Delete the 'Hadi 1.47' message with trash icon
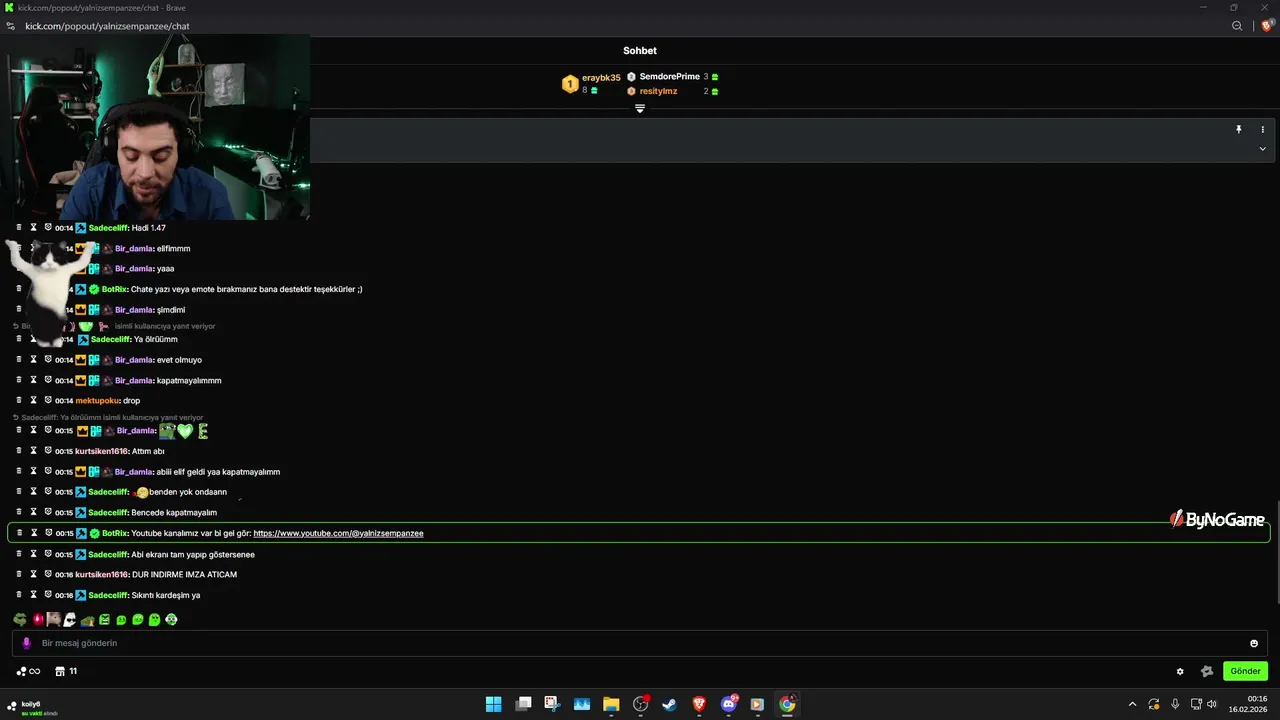1280x720 pixels. (x=18, y=227)
